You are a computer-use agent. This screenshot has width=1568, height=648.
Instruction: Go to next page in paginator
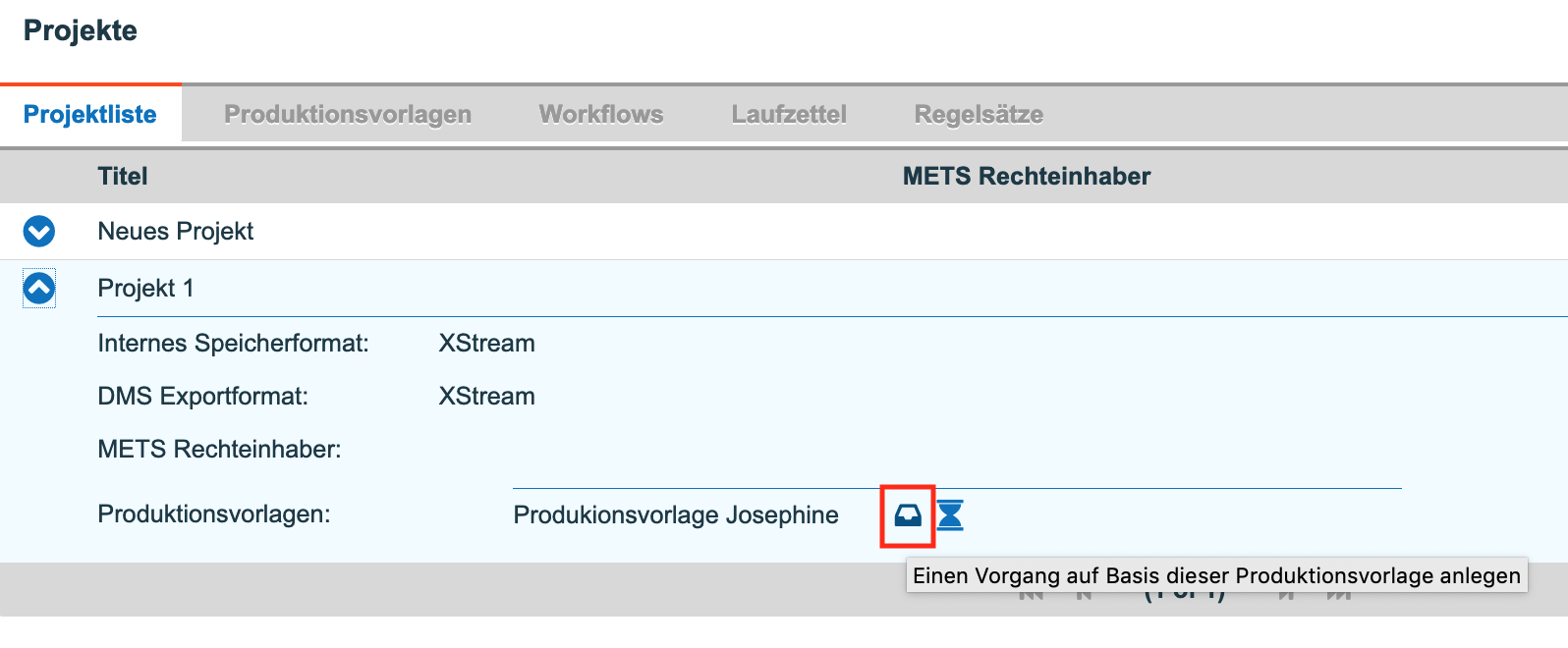tap(1287, 595)
